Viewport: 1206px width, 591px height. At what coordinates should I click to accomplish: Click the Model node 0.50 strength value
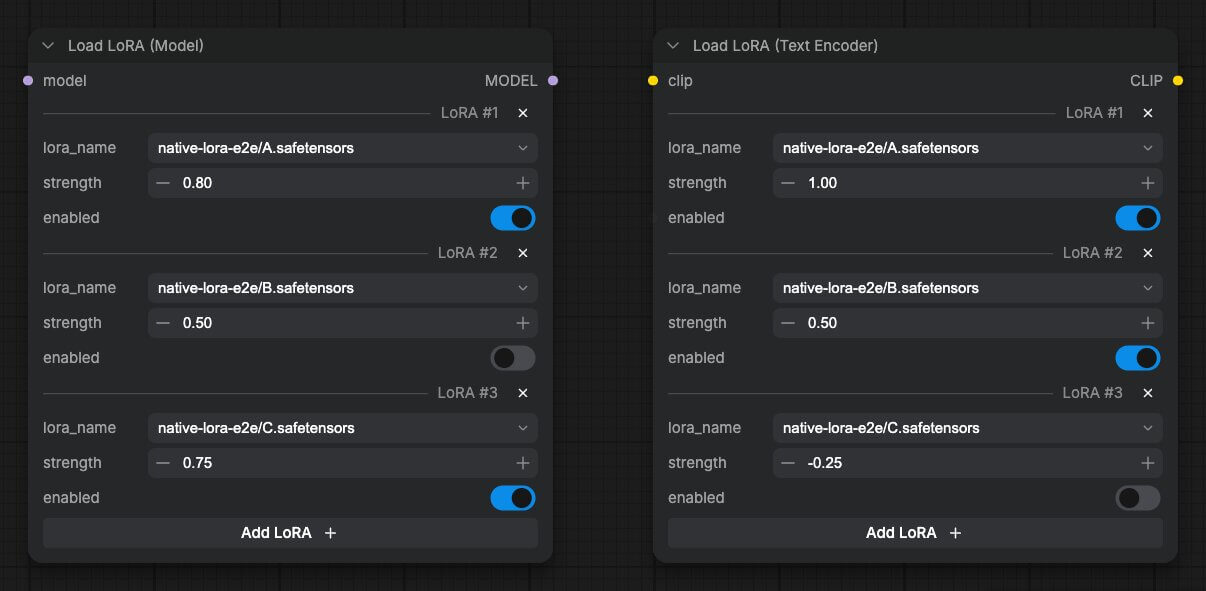click(197, 323)
